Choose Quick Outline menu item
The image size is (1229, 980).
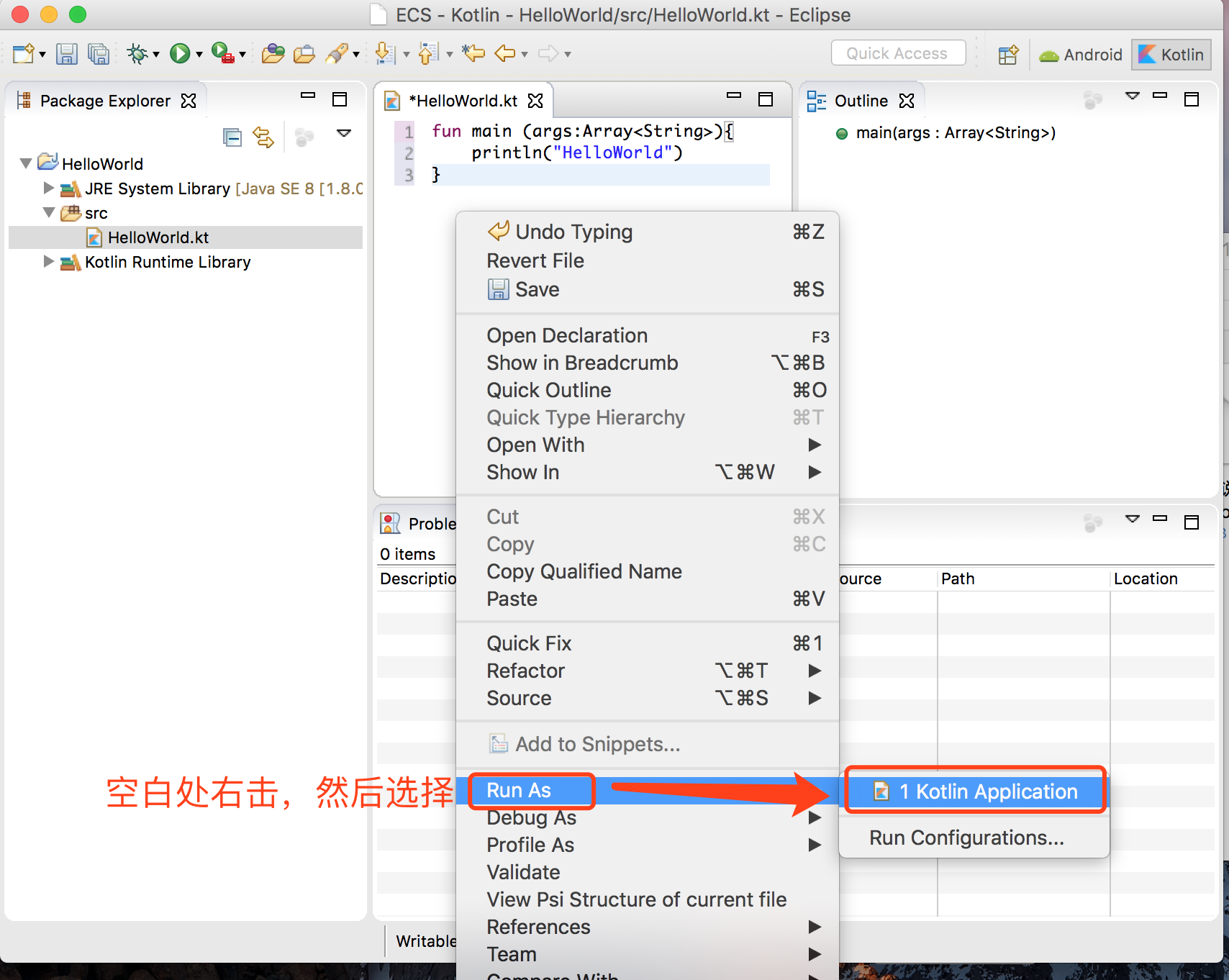click(x=648, y=390)
